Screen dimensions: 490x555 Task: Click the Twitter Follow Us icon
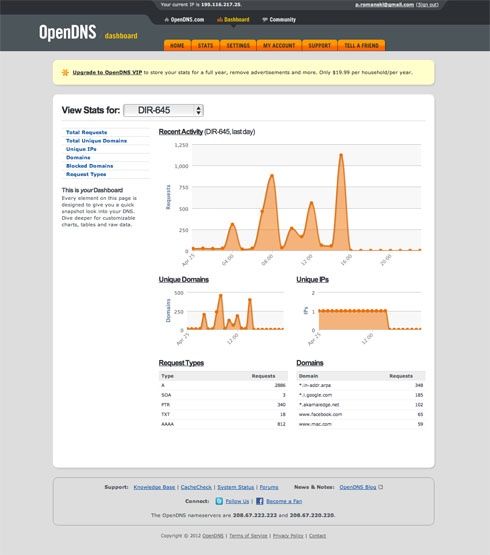click(x=219, y=501)
